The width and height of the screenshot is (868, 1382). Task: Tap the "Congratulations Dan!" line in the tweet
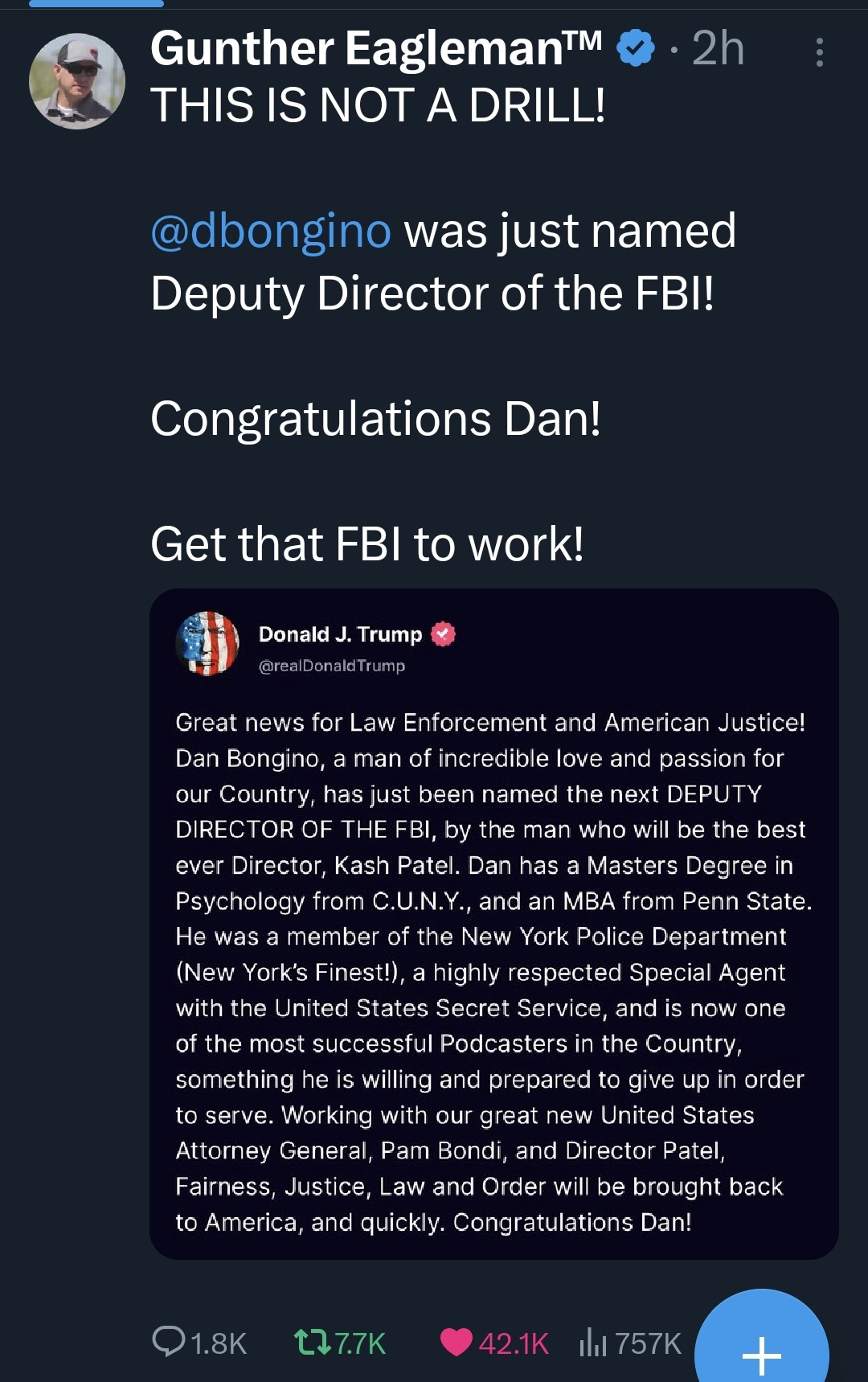375,419
